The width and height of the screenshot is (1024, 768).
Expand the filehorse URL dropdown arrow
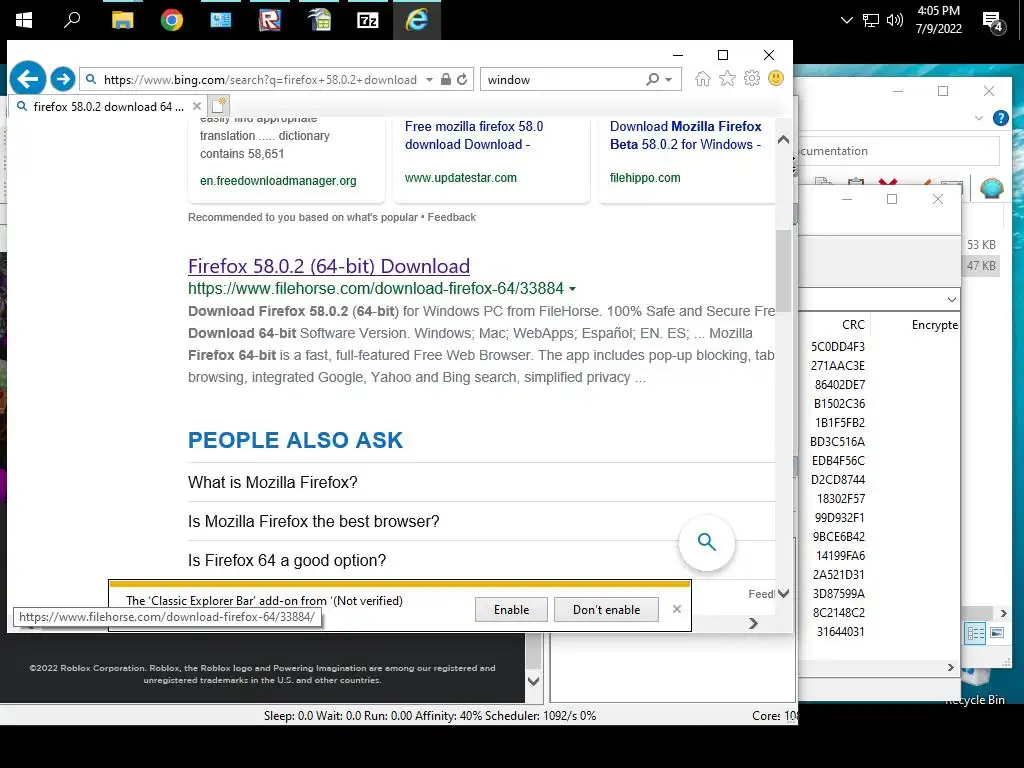(x=573, y=289)
